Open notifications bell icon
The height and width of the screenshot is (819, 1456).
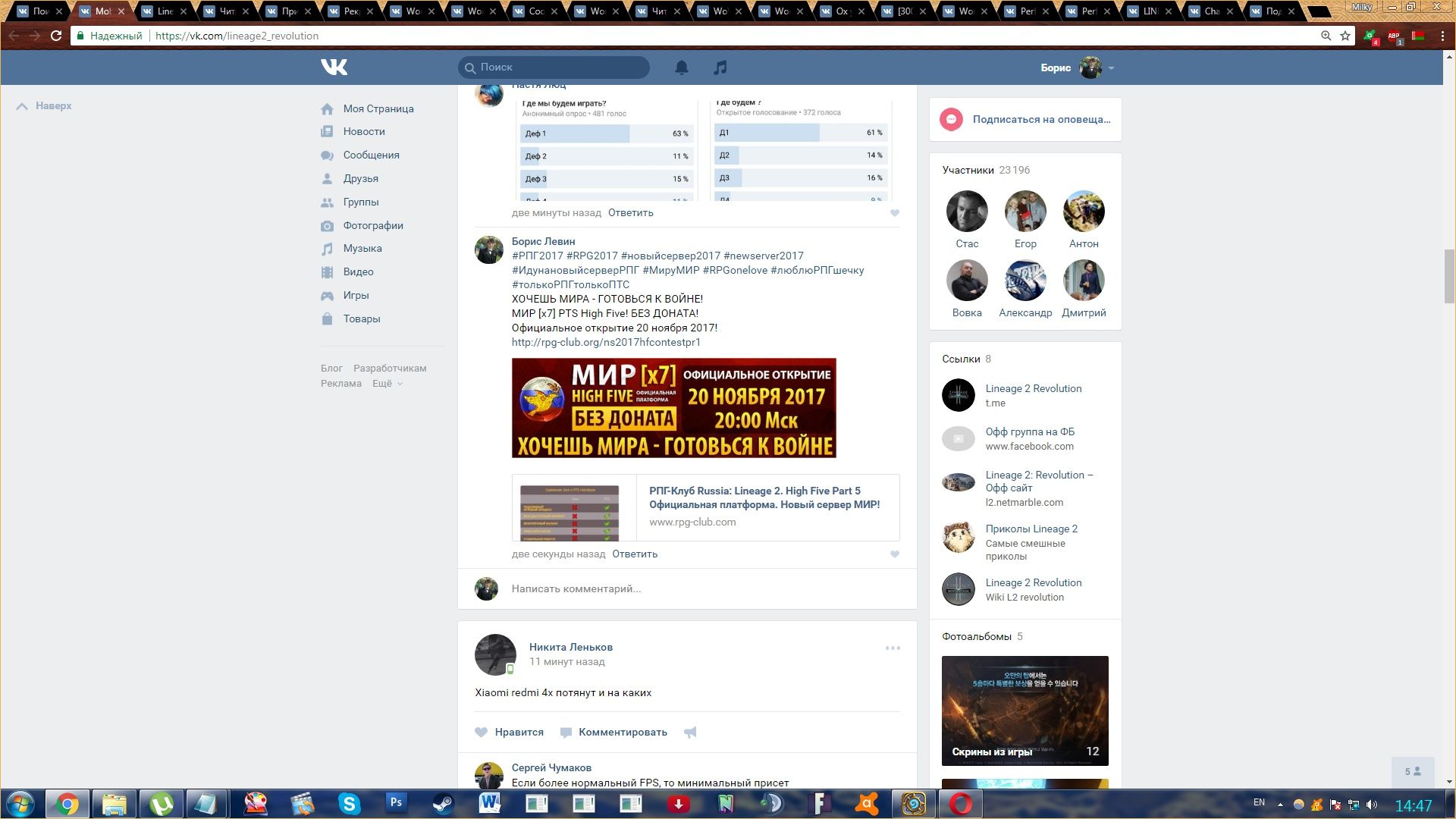coord(682,67)
